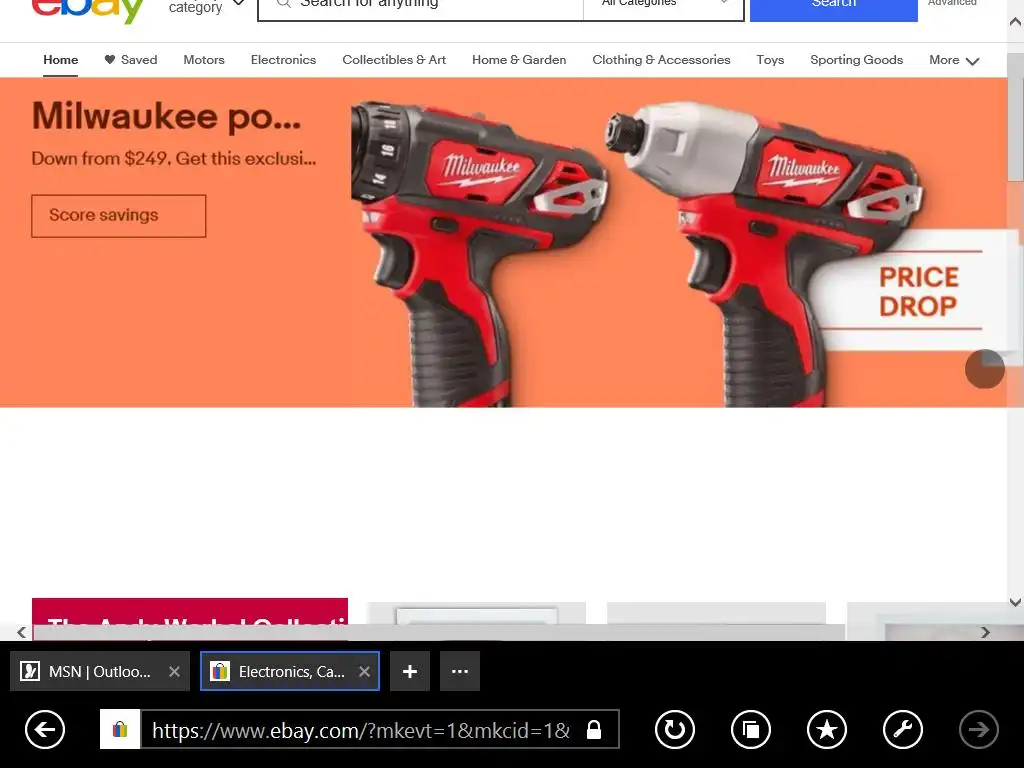Click the eBay site favicon beside the URL
The image size is (1024, 768).
(x=120, y=729)
